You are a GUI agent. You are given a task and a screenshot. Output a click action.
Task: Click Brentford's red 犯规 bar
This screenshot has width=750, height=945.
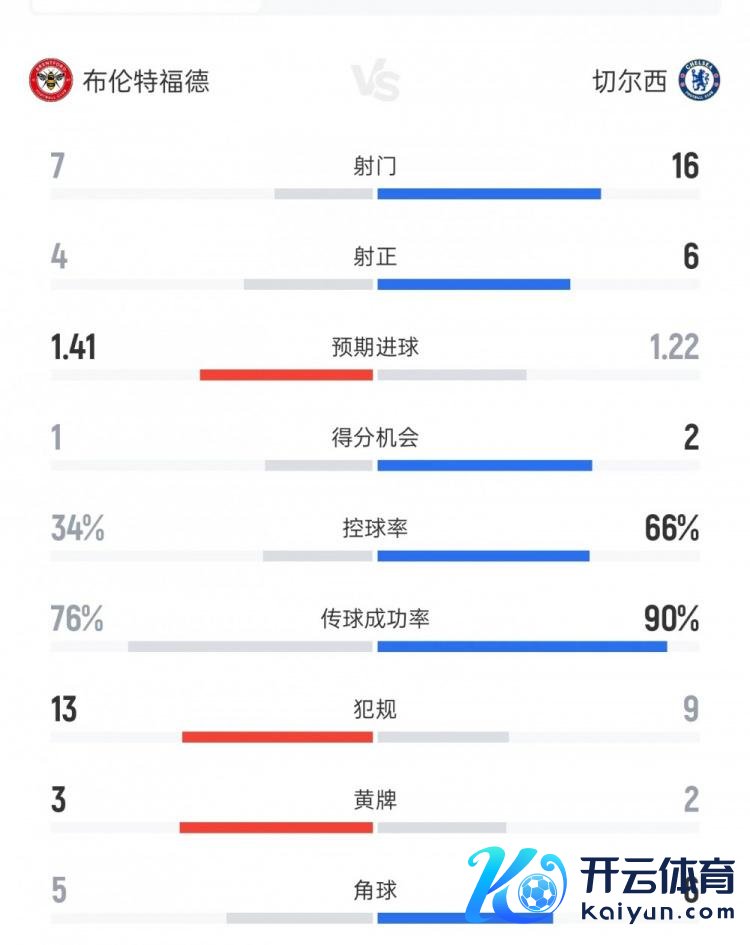(277, 737)
